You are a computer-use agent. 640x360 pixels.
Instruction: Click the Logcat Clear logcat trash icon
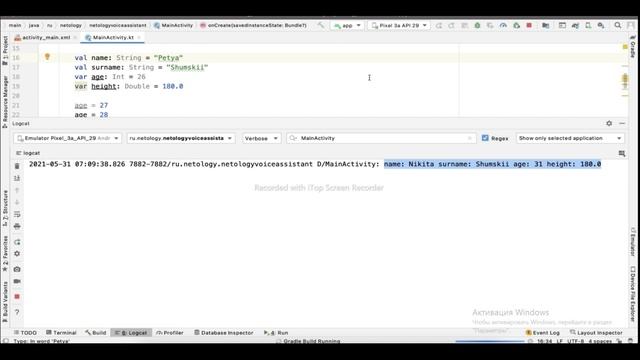pos(17,166)
